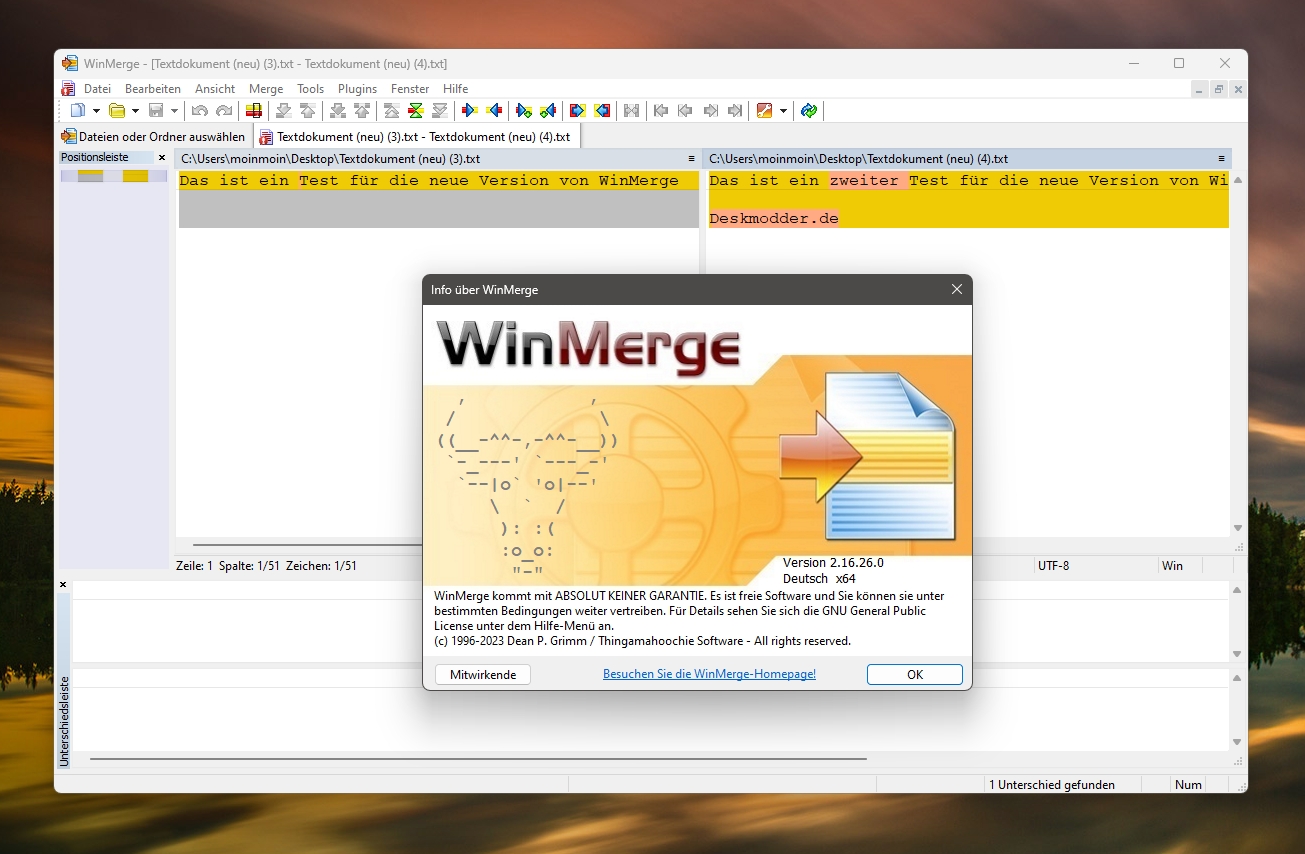Copy all differences to the right
This screenshot has height=854, width=1305.
[x=578, y=111]
